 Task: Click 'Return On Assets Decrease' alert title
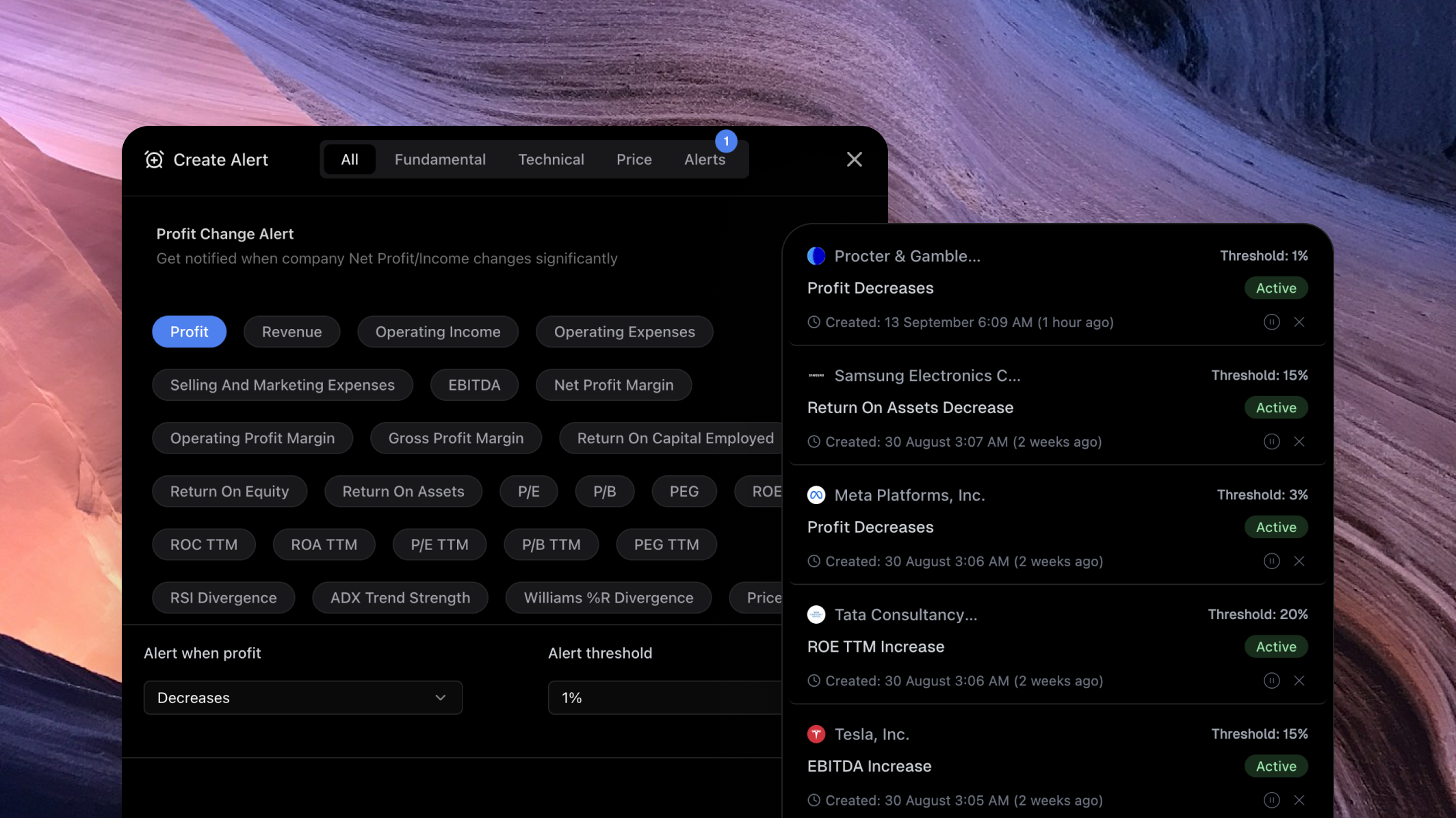tap(910, 408)
